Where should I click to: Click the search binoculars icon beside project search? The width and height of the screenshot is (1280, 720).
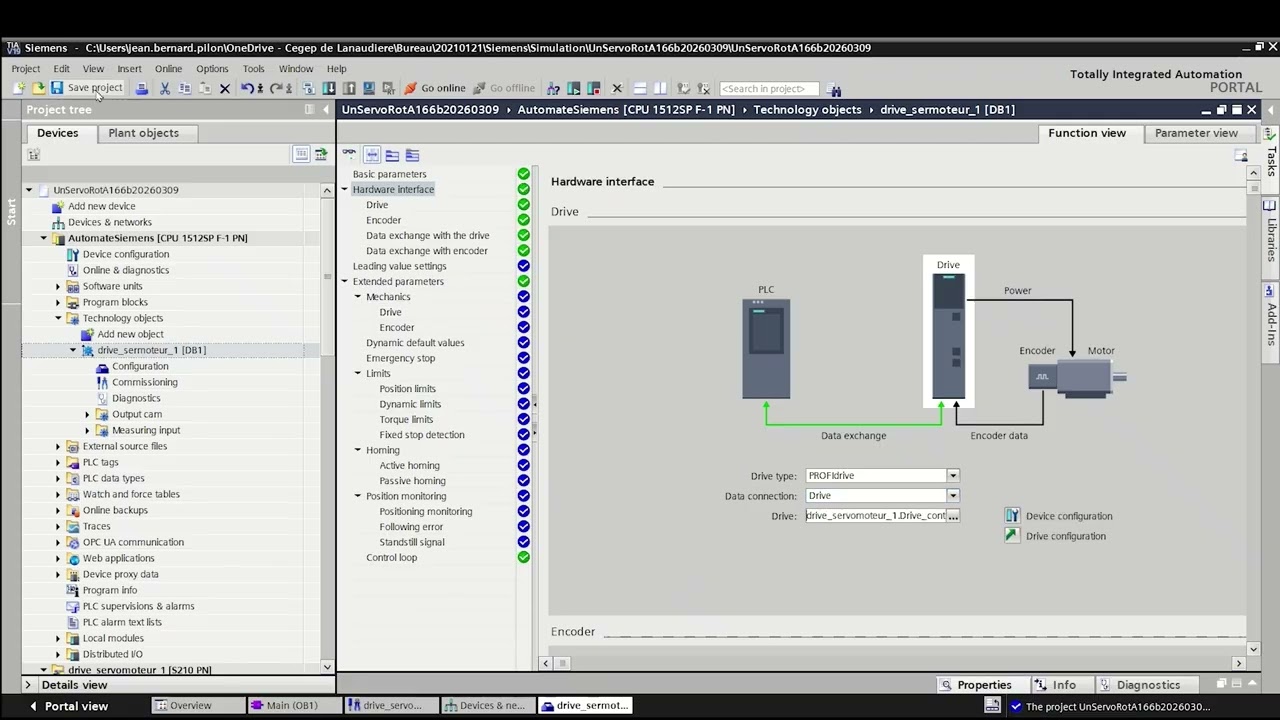[x=834, y=89]
